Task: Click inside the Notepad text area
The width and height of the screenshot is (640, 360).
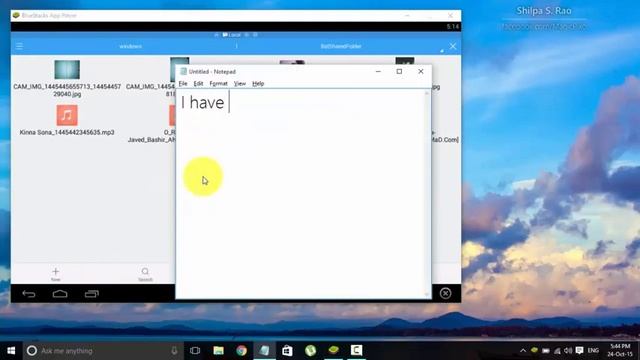Action: coord(301,194)
